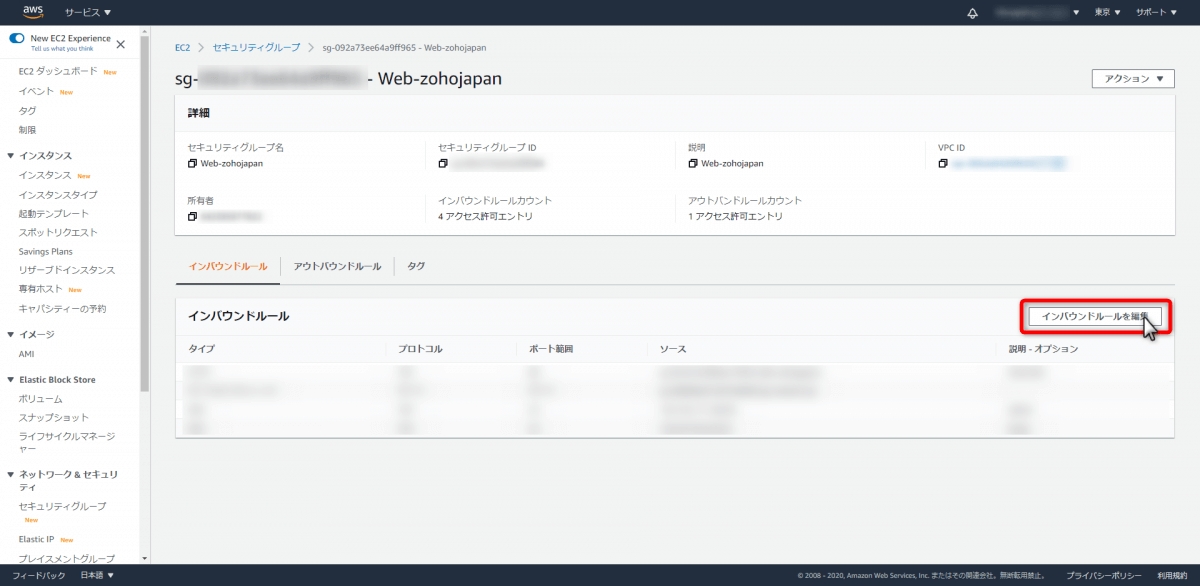Open the account name dropdown in header
Viewport: 1200px width, 586px height.
coord(1038,12)
